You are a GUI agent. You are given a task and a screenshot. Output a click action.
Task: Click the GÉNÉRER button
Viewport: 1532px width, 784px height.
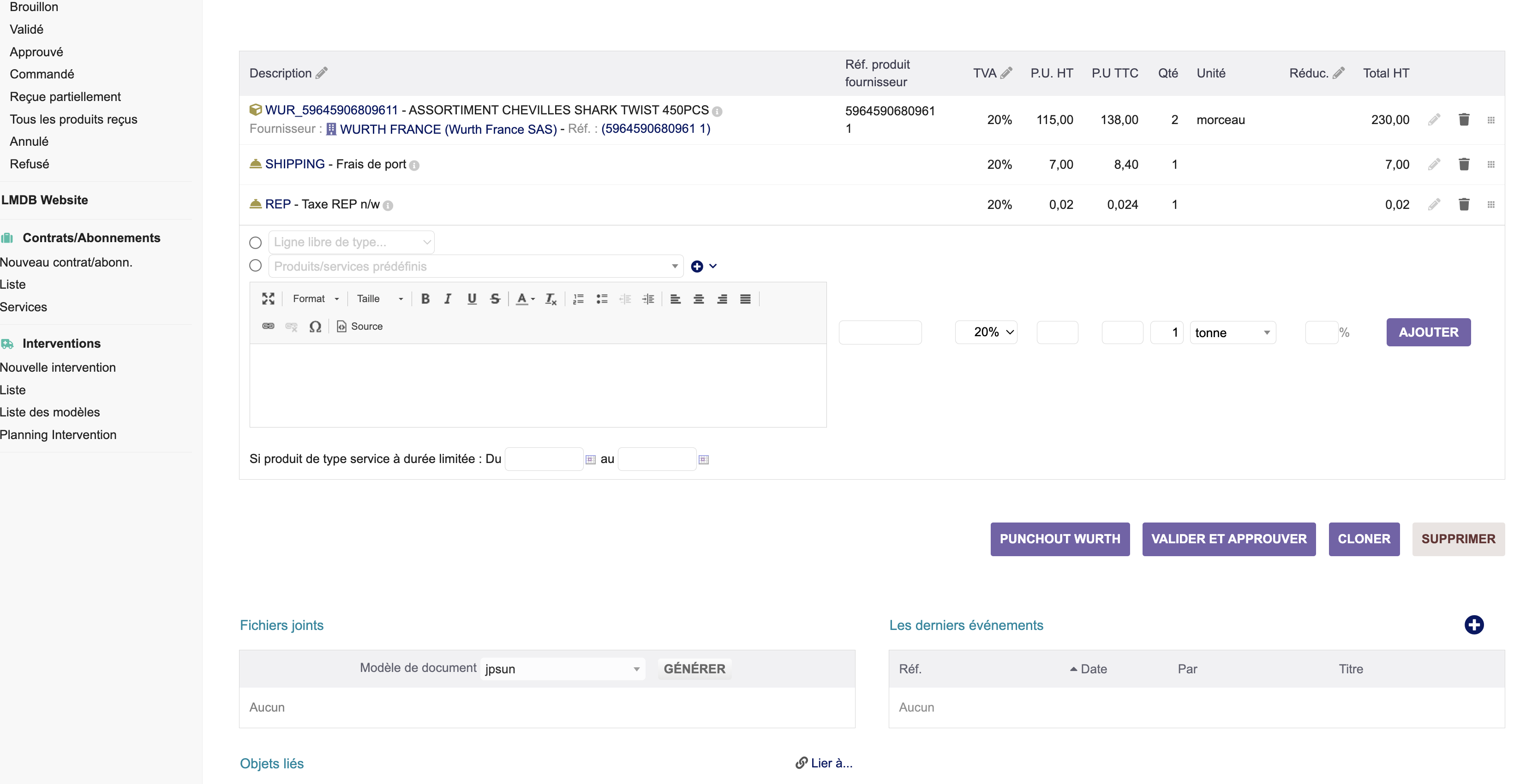pyautogui.click(x=694, y=669)
